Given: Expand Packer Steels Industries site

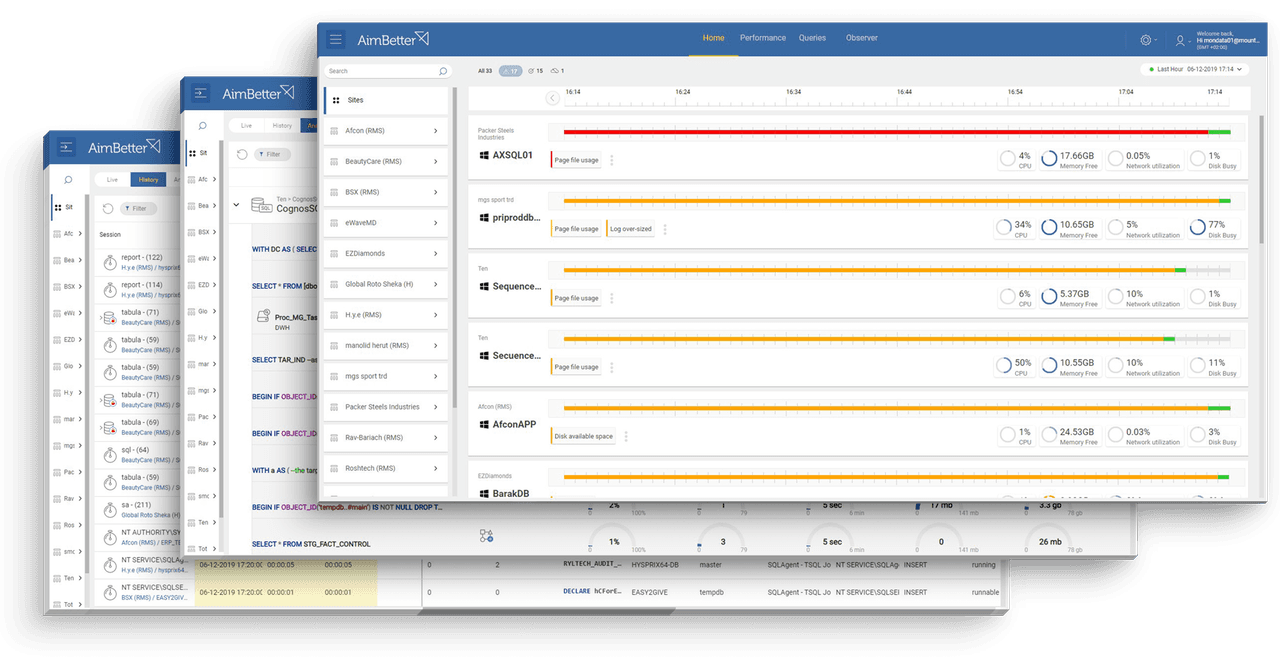Looking at the screenshot, I should 436,407.
